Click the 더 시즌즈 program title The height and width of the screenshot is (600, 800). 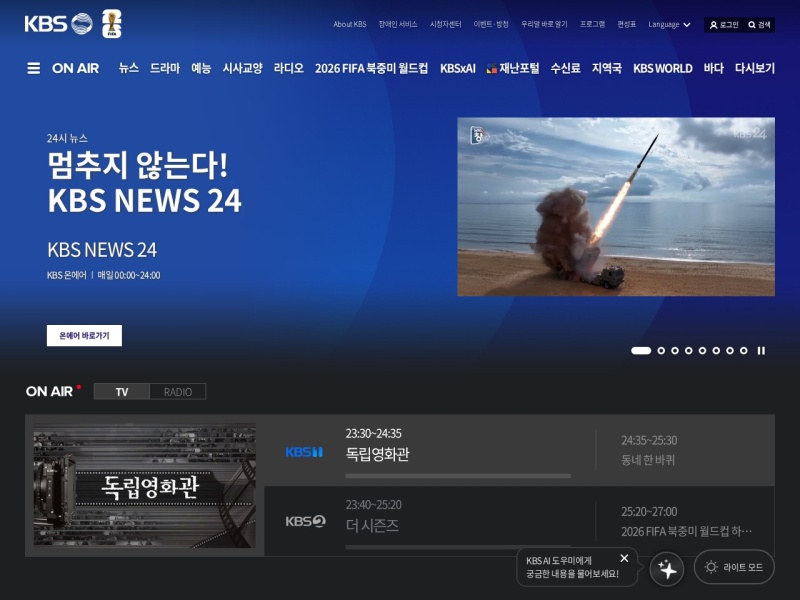point(372,526)
